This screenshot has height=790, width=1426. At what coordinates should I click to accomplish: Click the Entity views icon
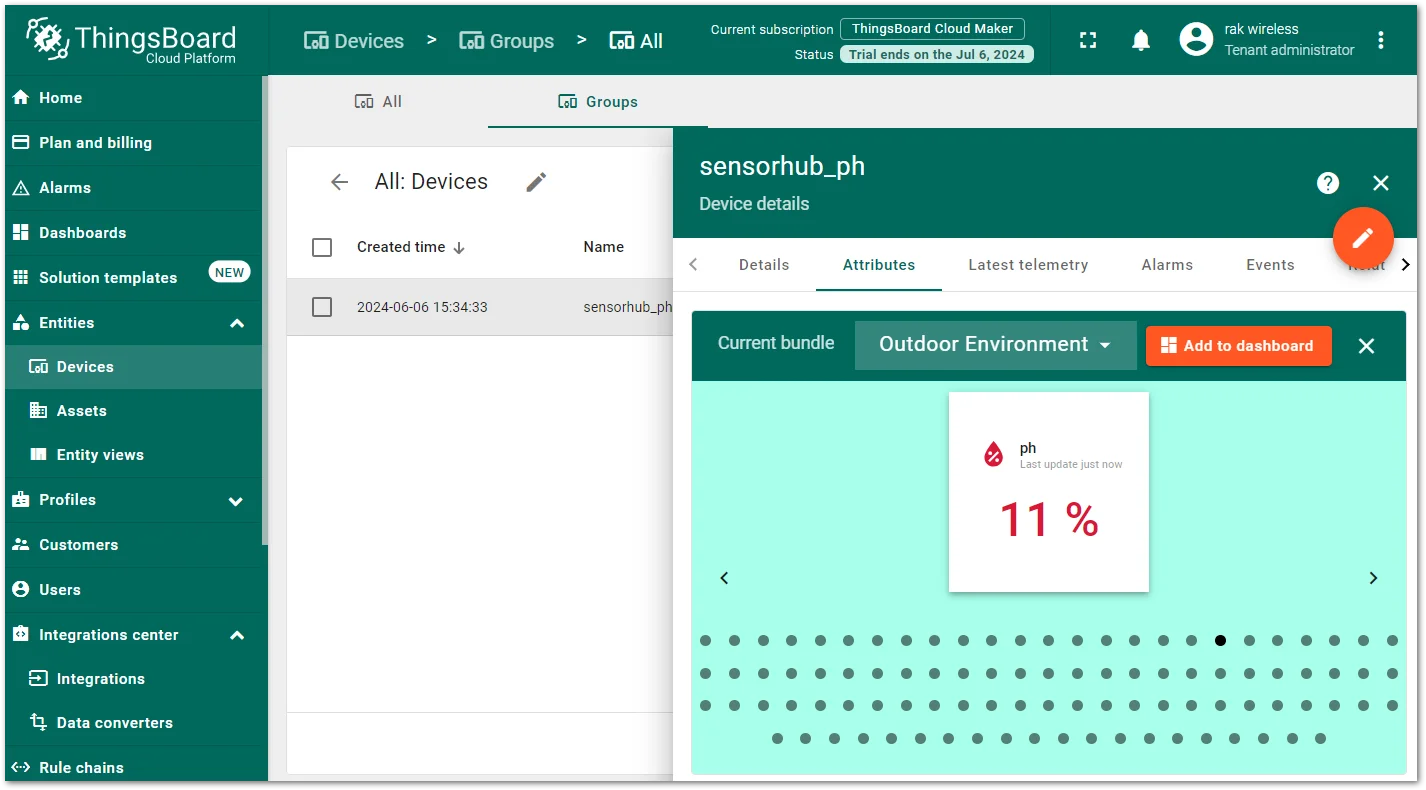point(38,455)
